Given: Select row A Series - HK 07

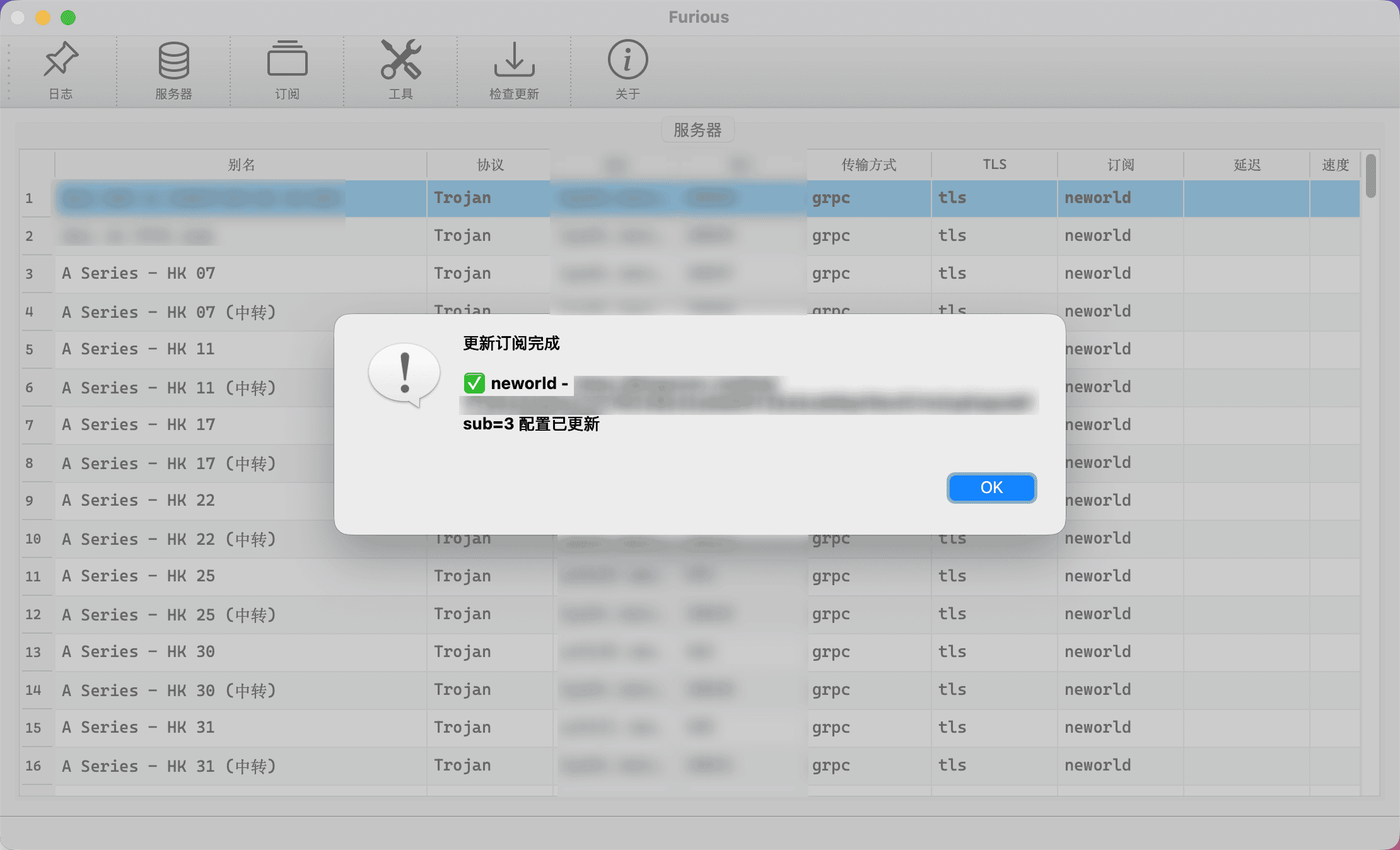Looking at the screenshot, I should (139, 274).
